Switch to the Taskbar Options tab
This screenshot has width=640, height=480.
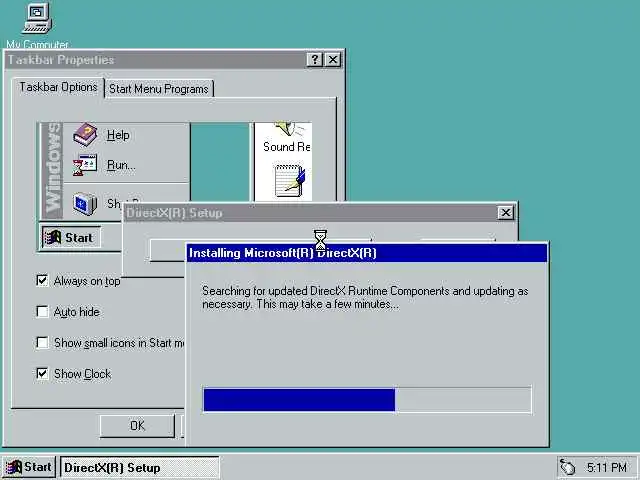58,87
